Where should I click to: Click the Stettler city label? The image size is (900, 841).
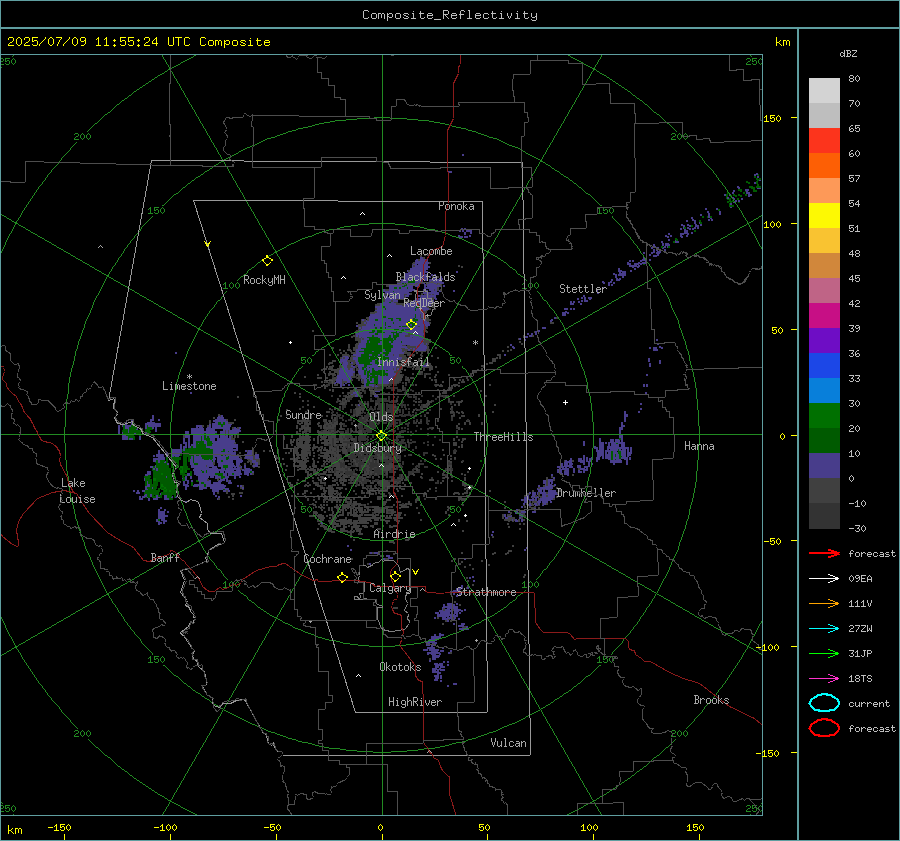583,289
